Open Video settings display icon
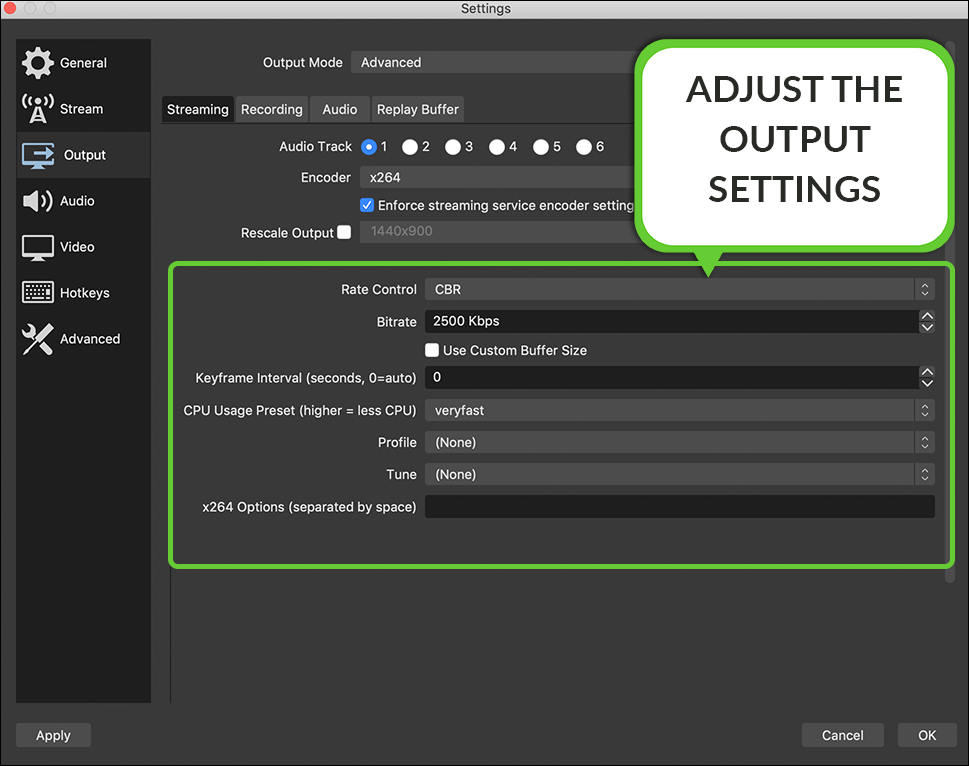This screenshot has height=766, width=969. (38, 247)
